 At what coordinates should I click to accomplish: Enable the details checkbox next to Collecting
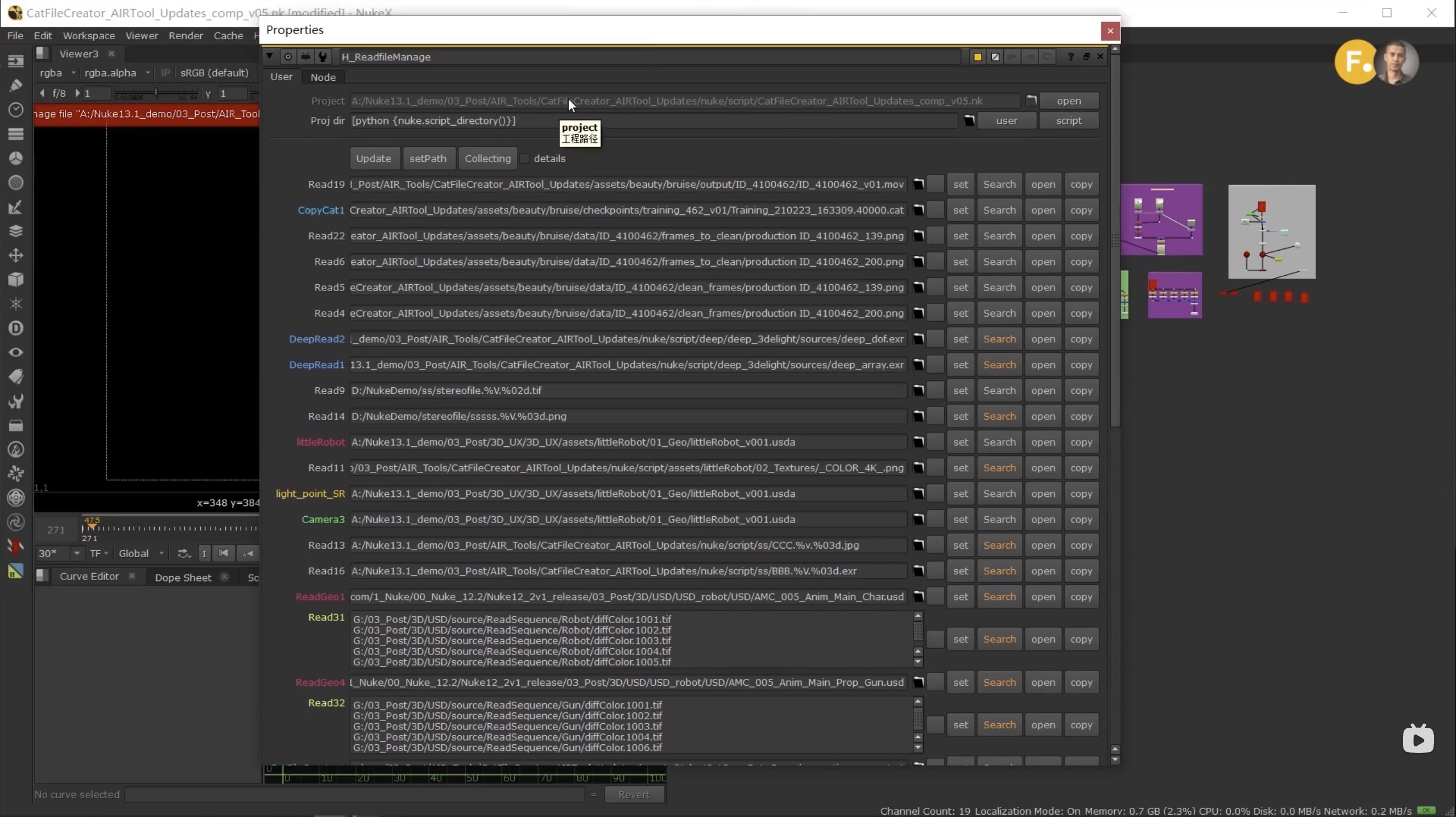pyautogui.click(x=525, y=159)
